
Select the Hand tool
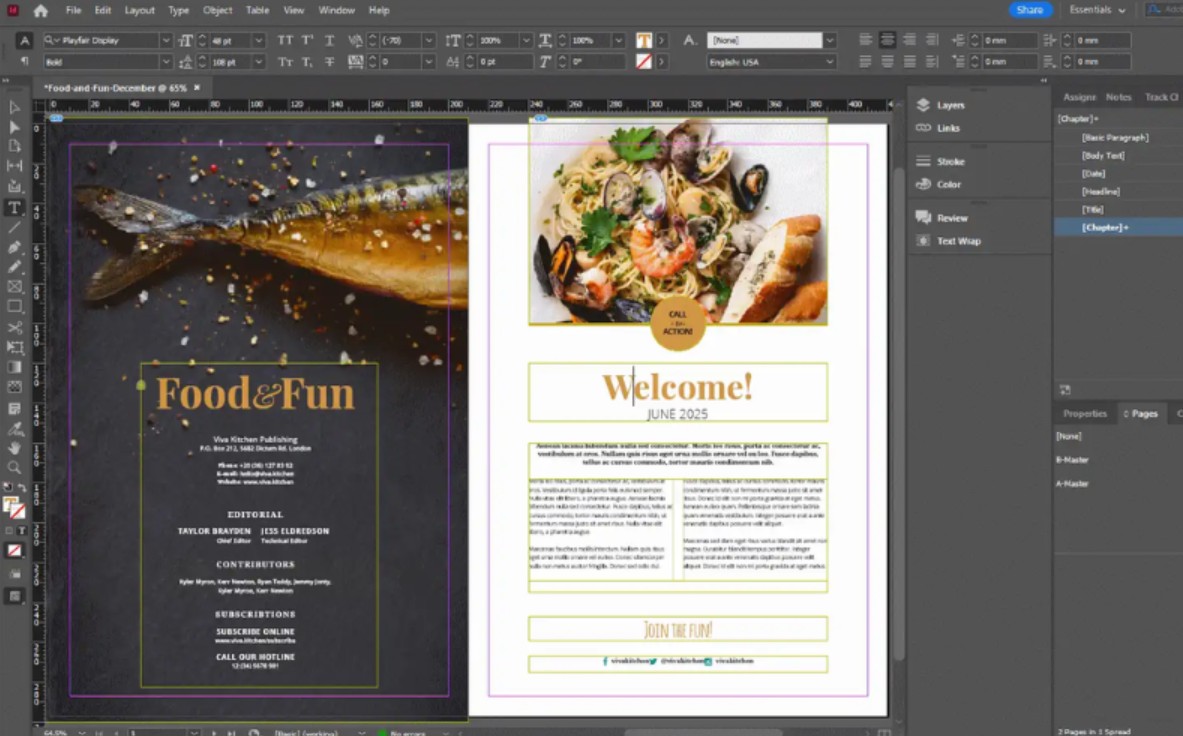[14, 447]
